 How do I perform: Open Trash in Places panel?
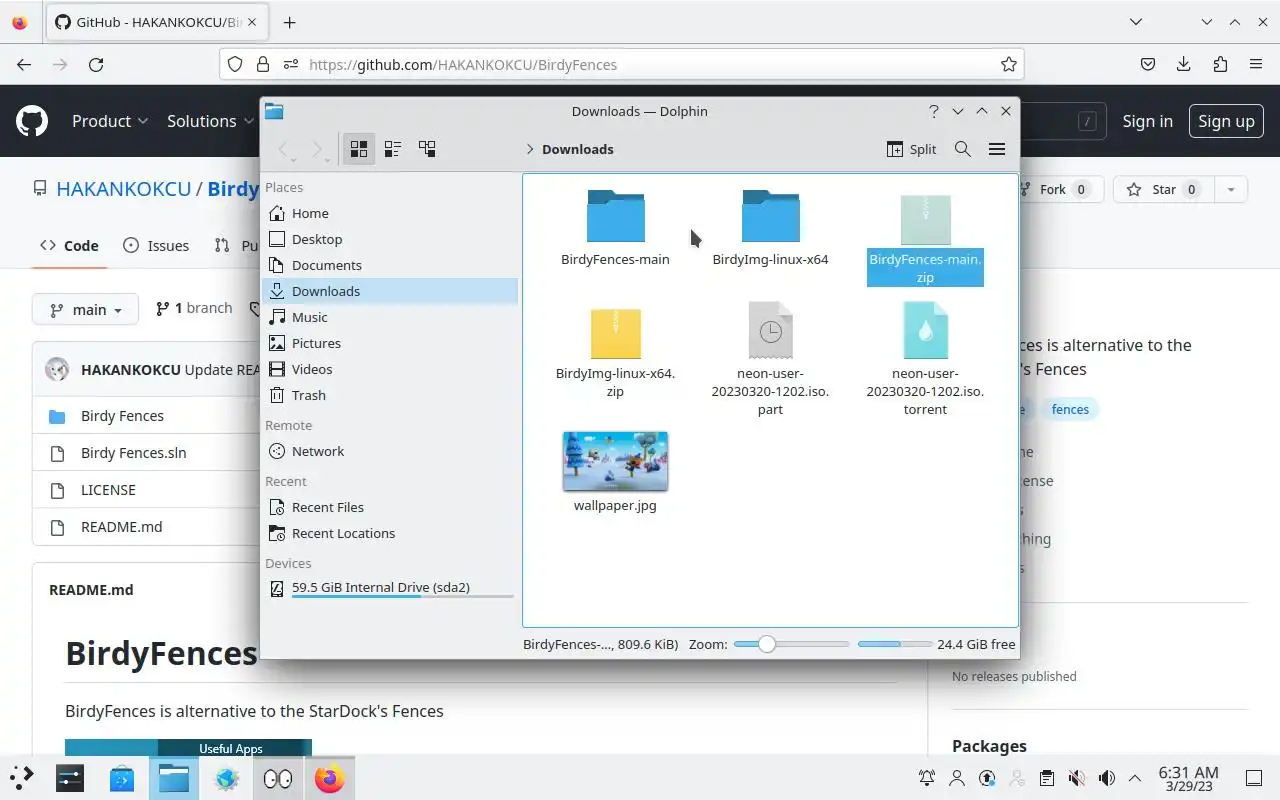click(x=390, y=395)
